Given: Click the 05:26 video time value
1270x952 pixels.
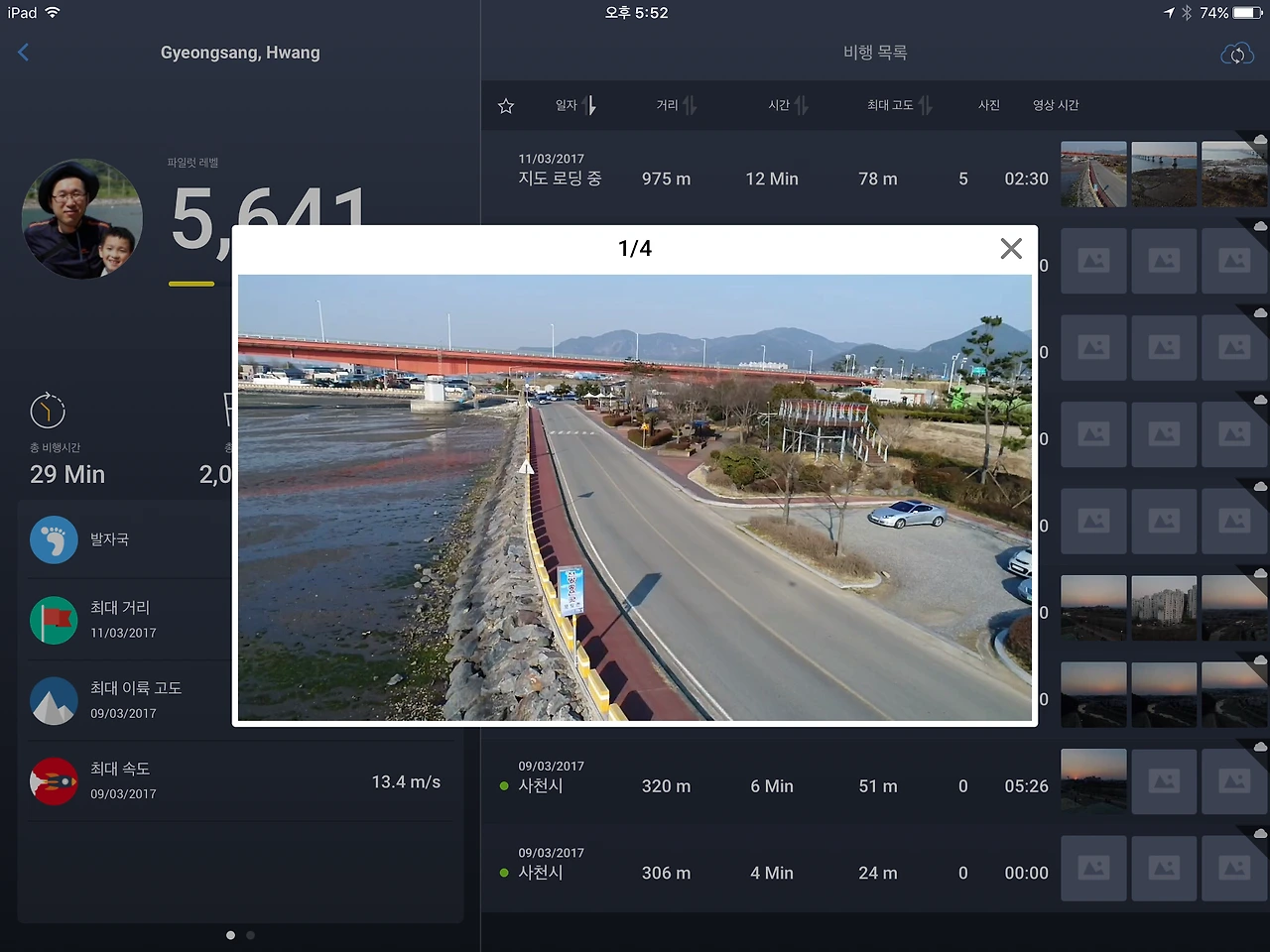Looking at the screenshot, I should pos(1026,786).
